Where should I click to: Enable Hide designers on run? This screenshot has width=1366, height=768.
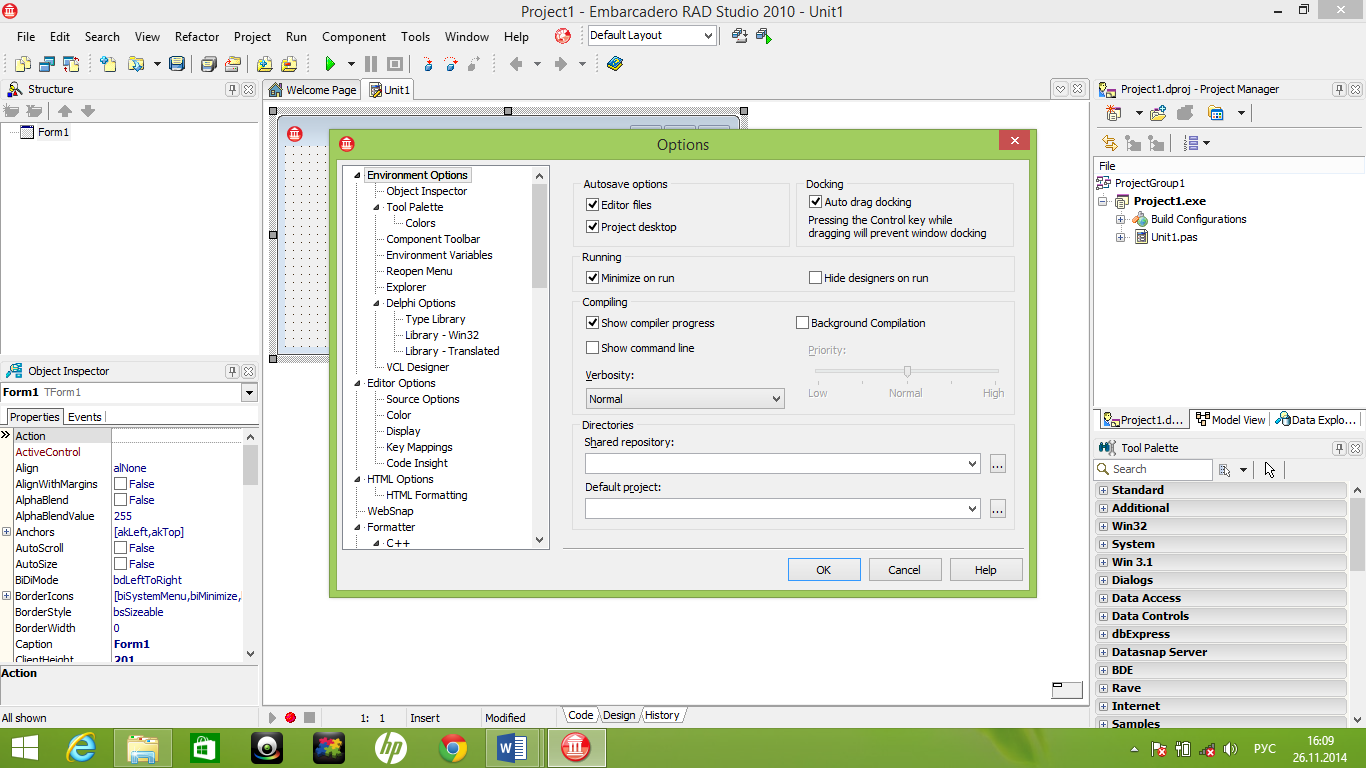point(816,278)
